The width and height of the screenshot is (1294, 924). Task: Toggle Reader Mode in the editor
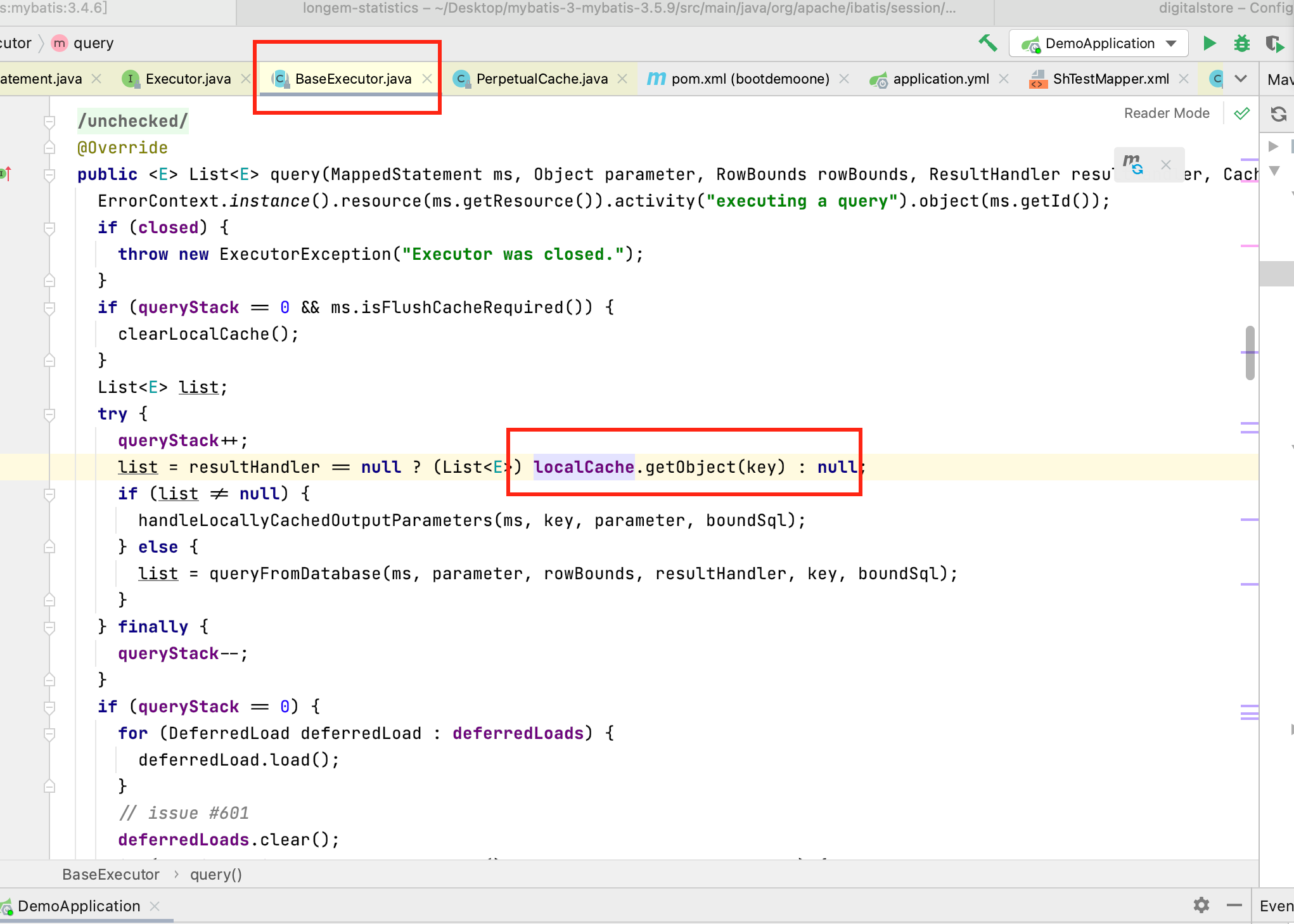(x=1166, y=113)
